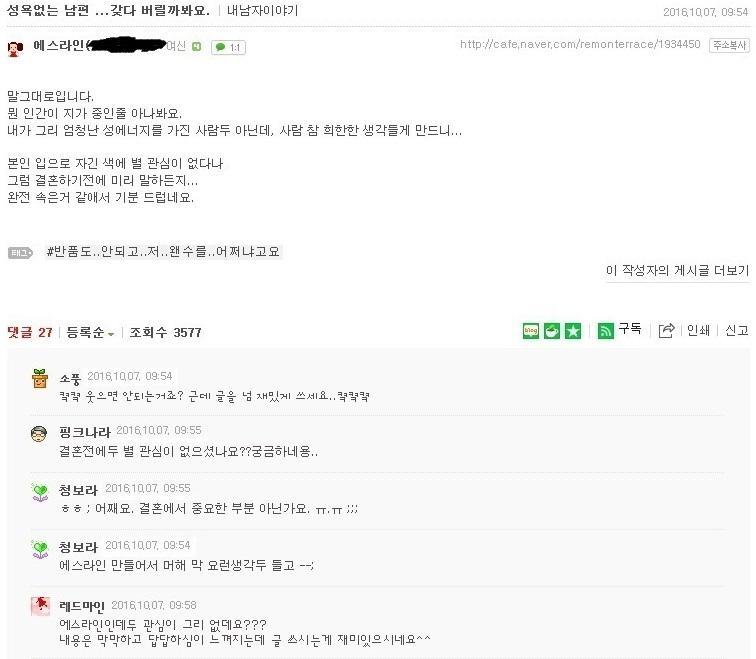
Task: Open 이 작성자의 게시글 더보기
Action: click(677, 270)
